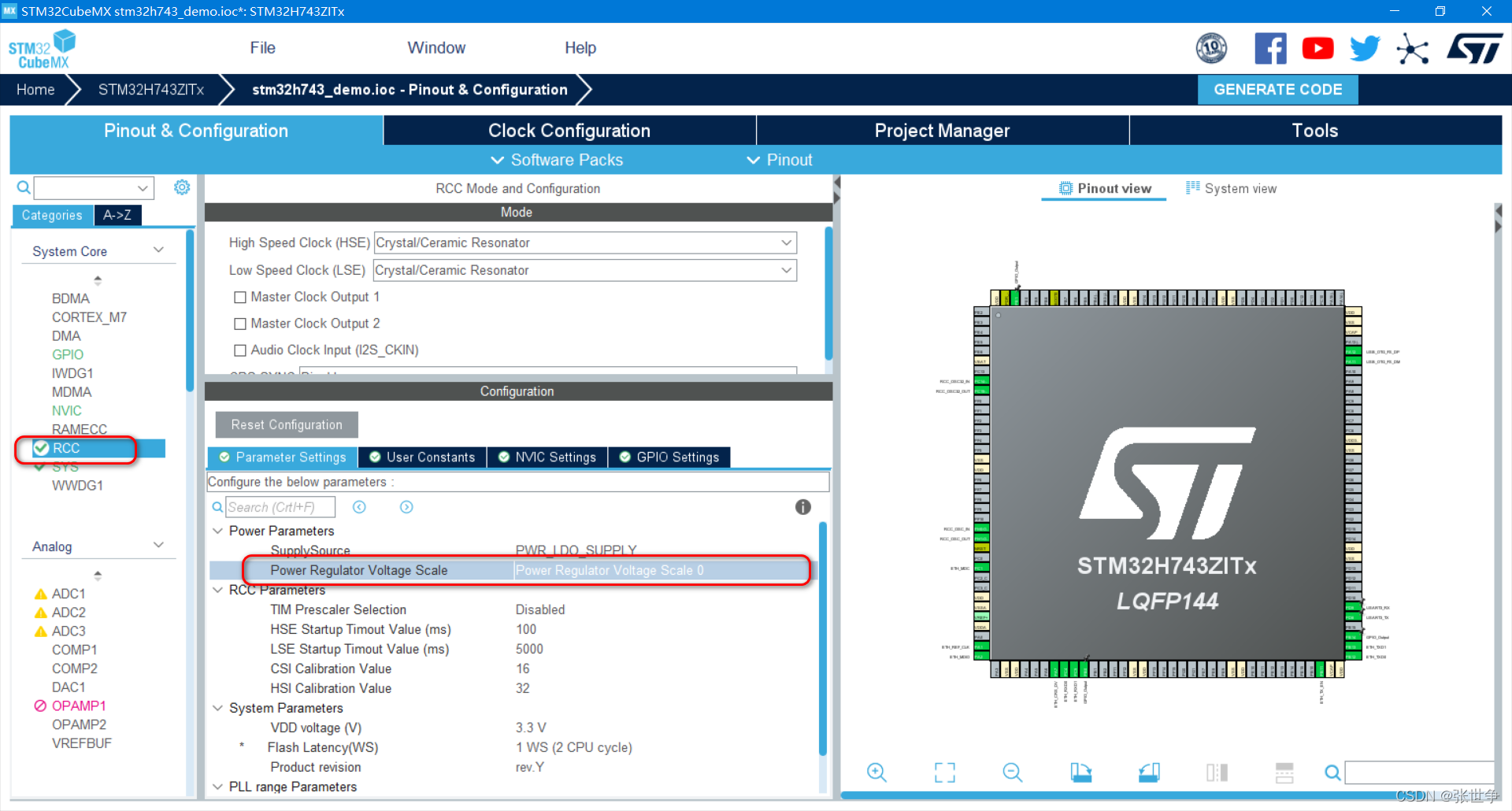The width and height of the screenshot is (1512, 811).
Task: Select CORTEX_M7 in System Core list
Action: click(89, 317)
